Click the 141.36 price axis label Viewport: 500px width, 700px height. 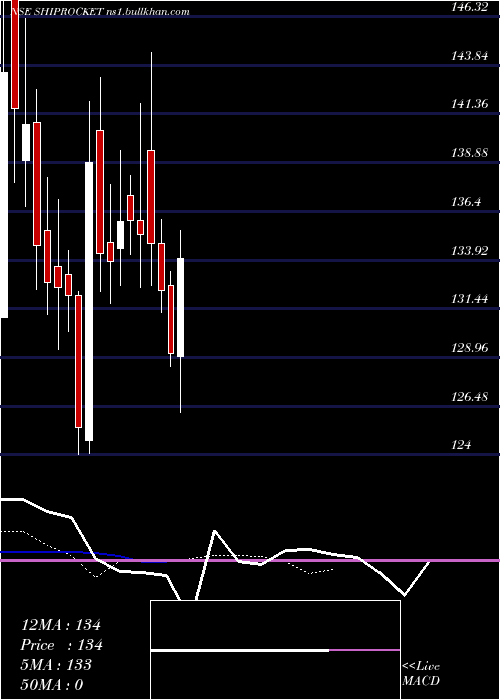pyautogui.click(x=470, y=104)
